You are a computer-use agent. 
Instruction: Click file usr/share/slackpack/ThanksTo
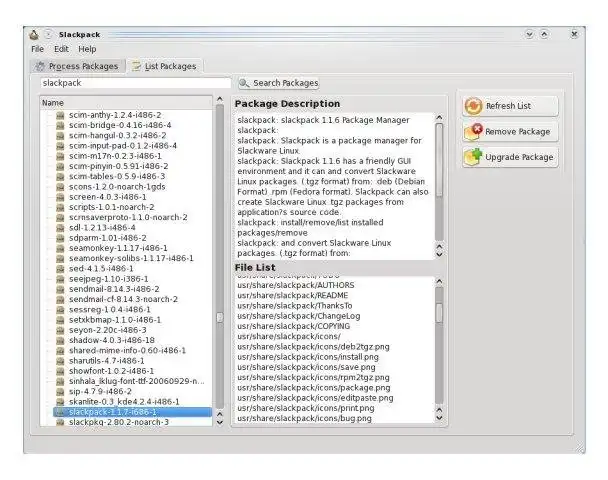click(295, 306)
